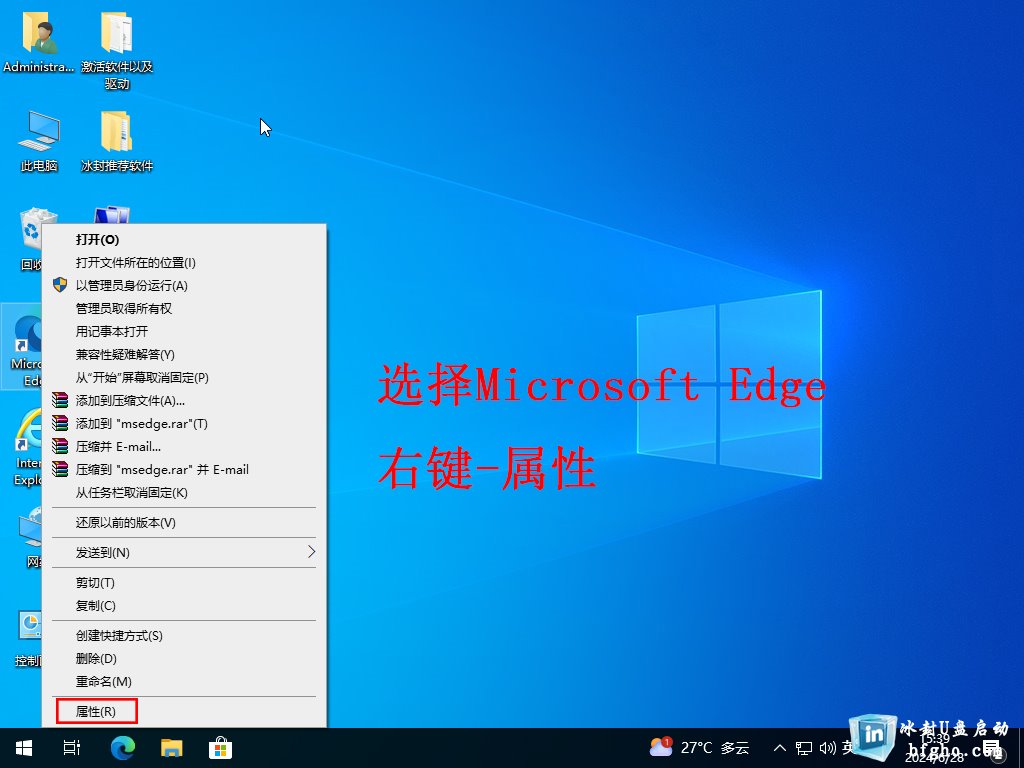Viewport: 1024px width, 768px height.
Task: Choose 删除(D) from the menu
Action: tap(184, 658)
